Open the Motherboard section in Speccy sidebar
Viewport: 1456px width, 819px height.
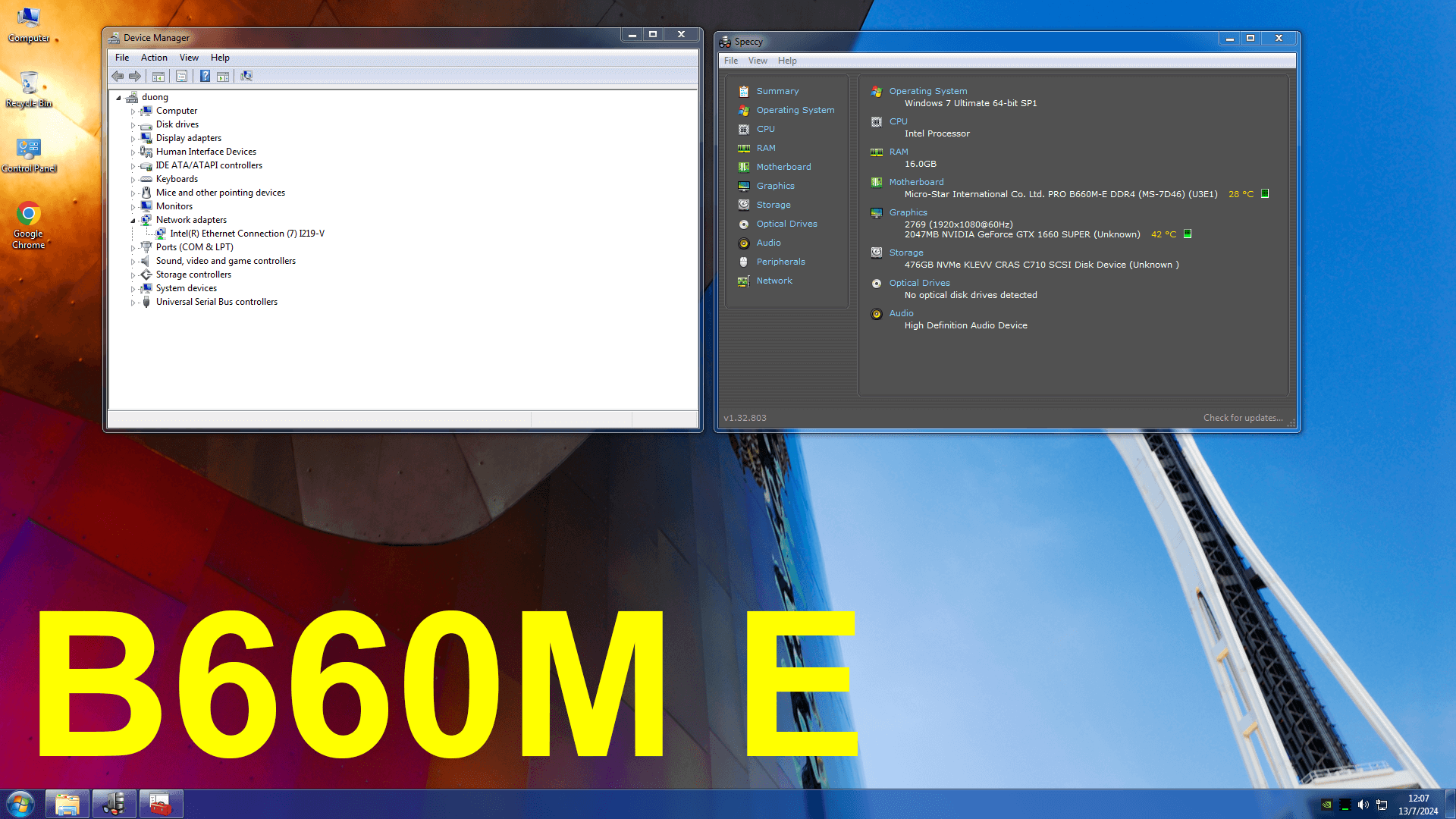coord(783,167)
